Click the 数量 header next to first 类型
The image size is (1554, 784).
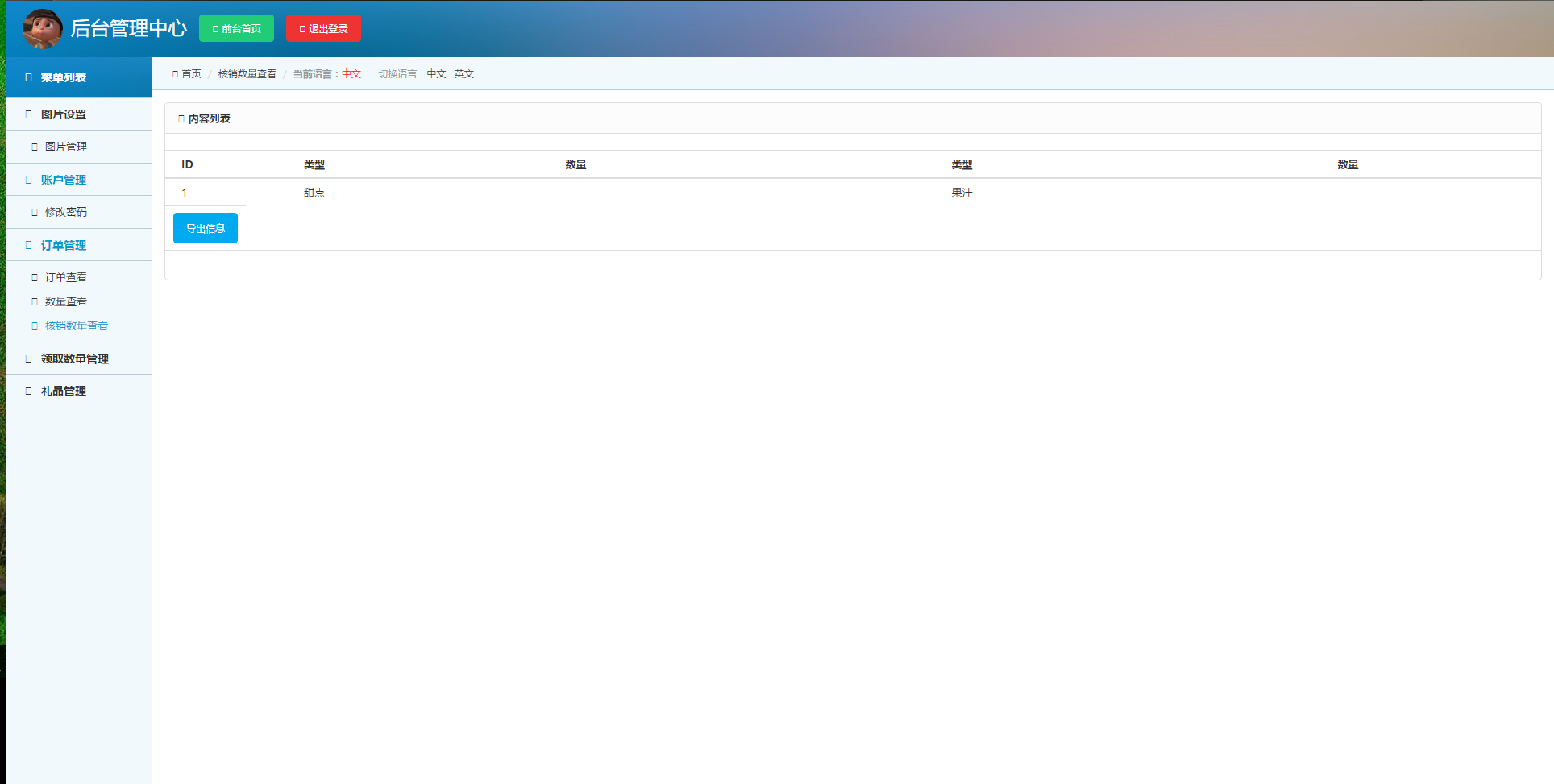coord(575,164)
